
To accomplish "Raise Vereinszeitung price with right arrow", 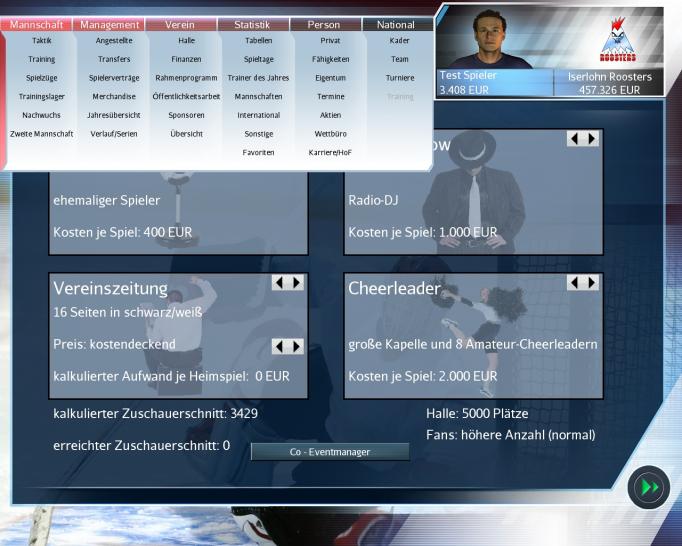I will tap(296, 347).
